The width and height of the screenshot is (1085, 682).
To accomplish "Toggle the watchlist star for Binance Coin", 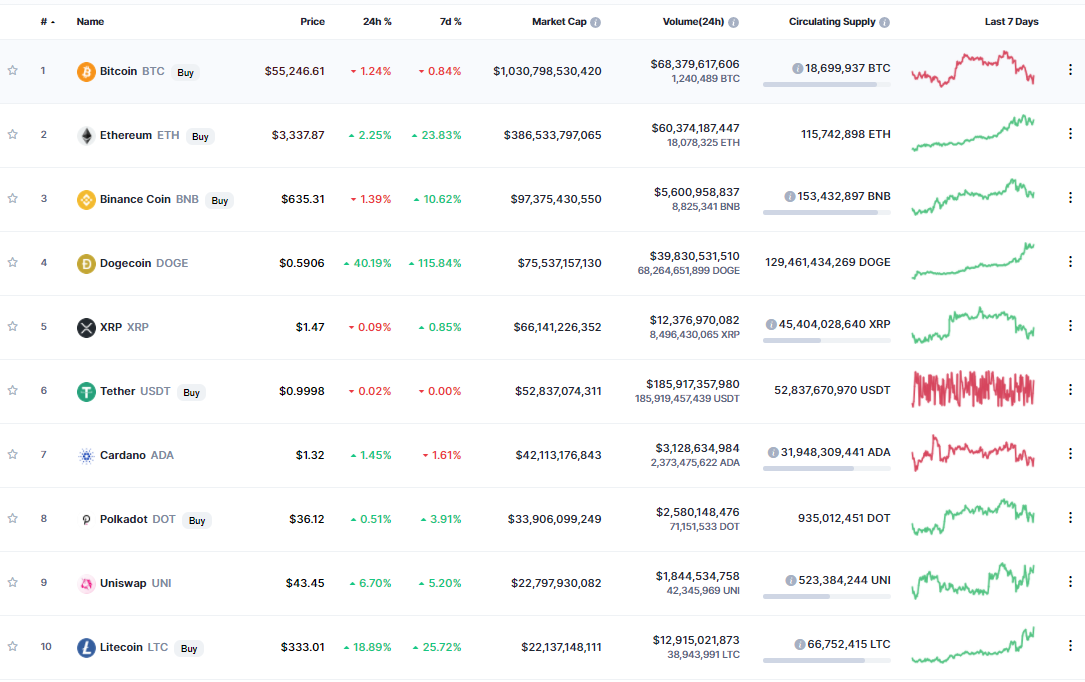I will point(12,199).
